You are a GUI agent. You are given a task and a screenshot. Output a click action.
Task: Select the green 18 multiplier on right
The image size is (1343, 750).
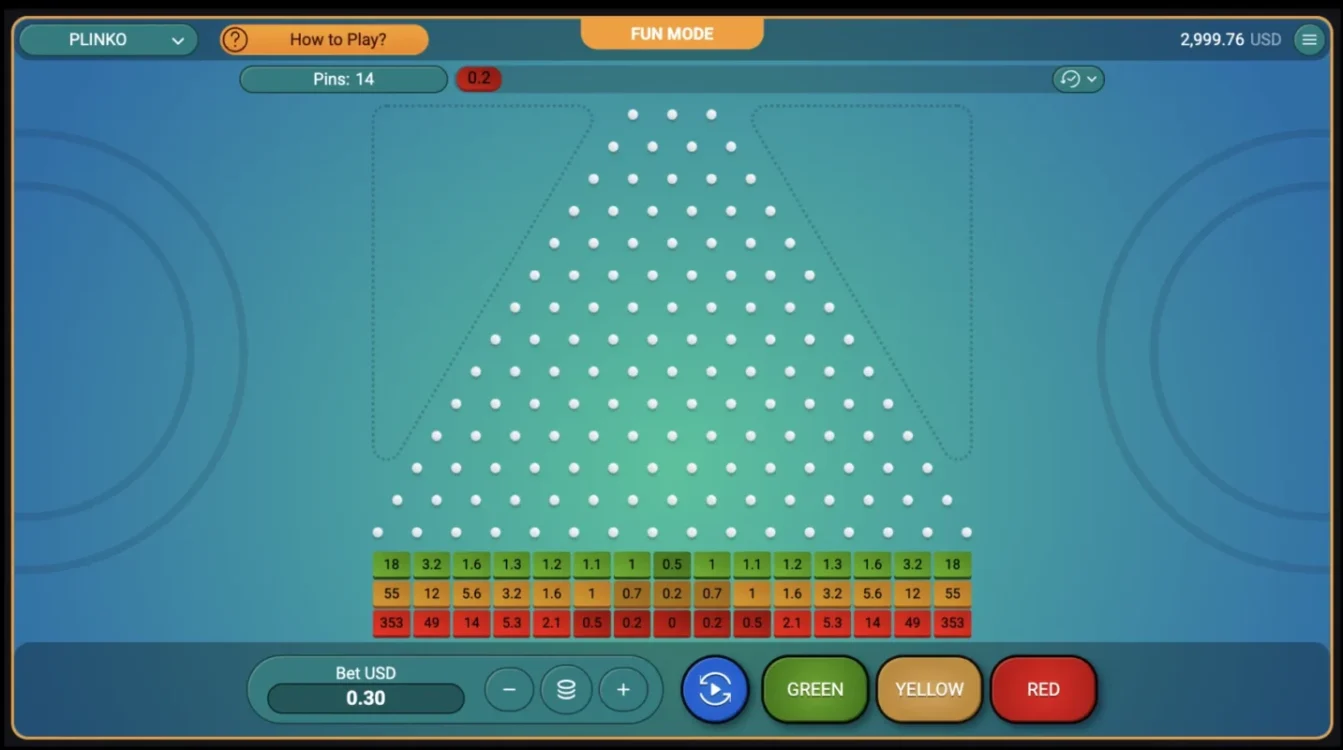pyautogui.click(x=952, y=564)
